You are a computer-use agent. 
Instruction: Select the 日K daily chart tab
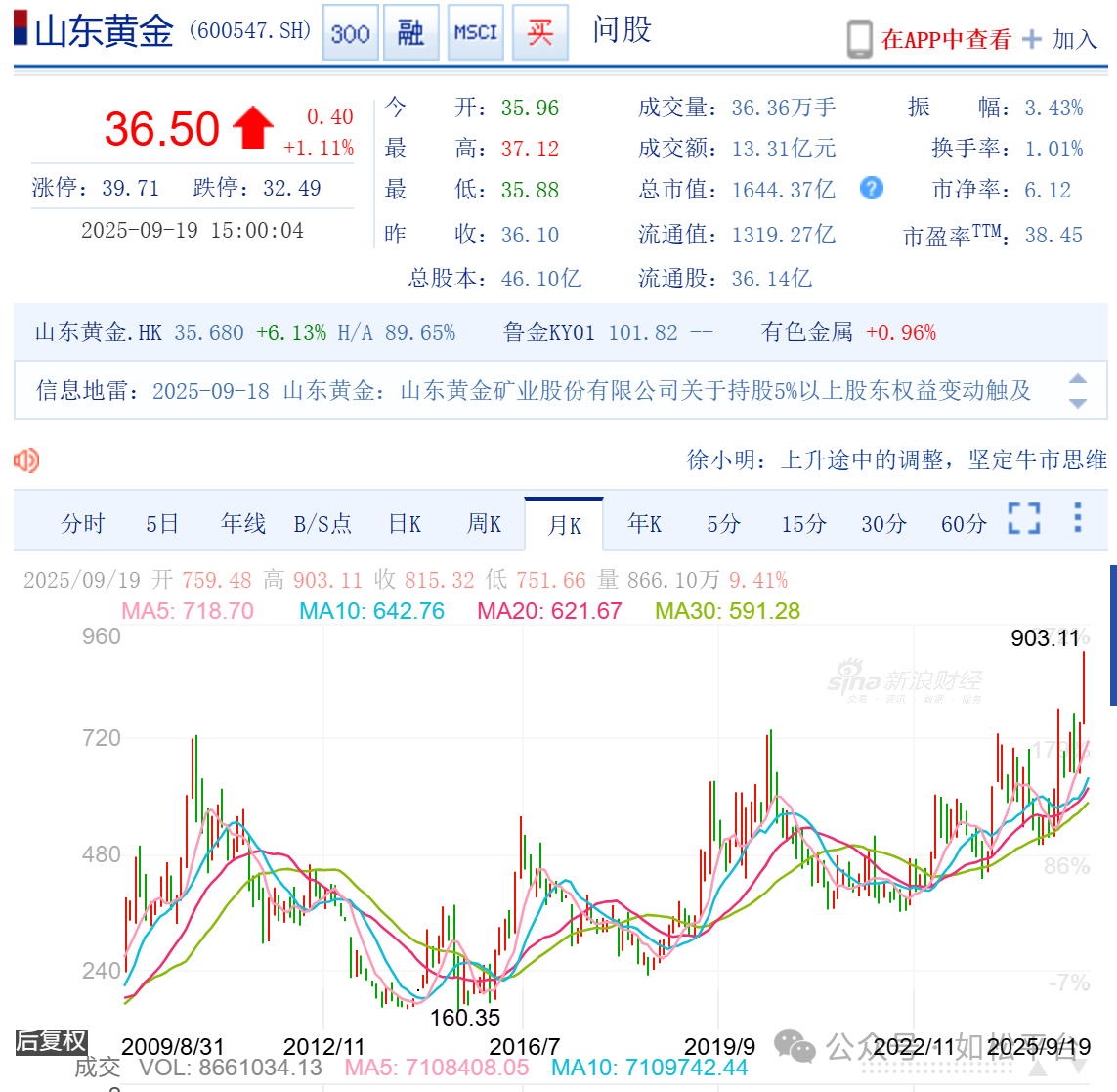click(405, 524)
